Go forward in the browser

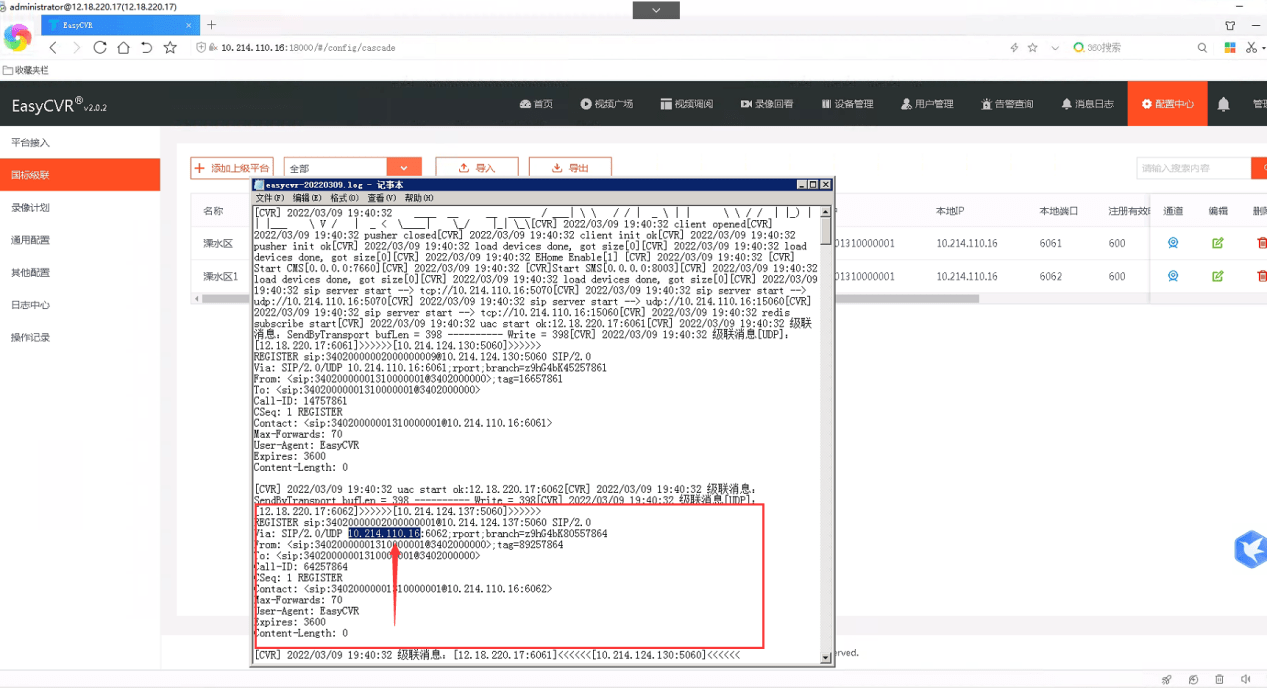click(x=76, y=47)
